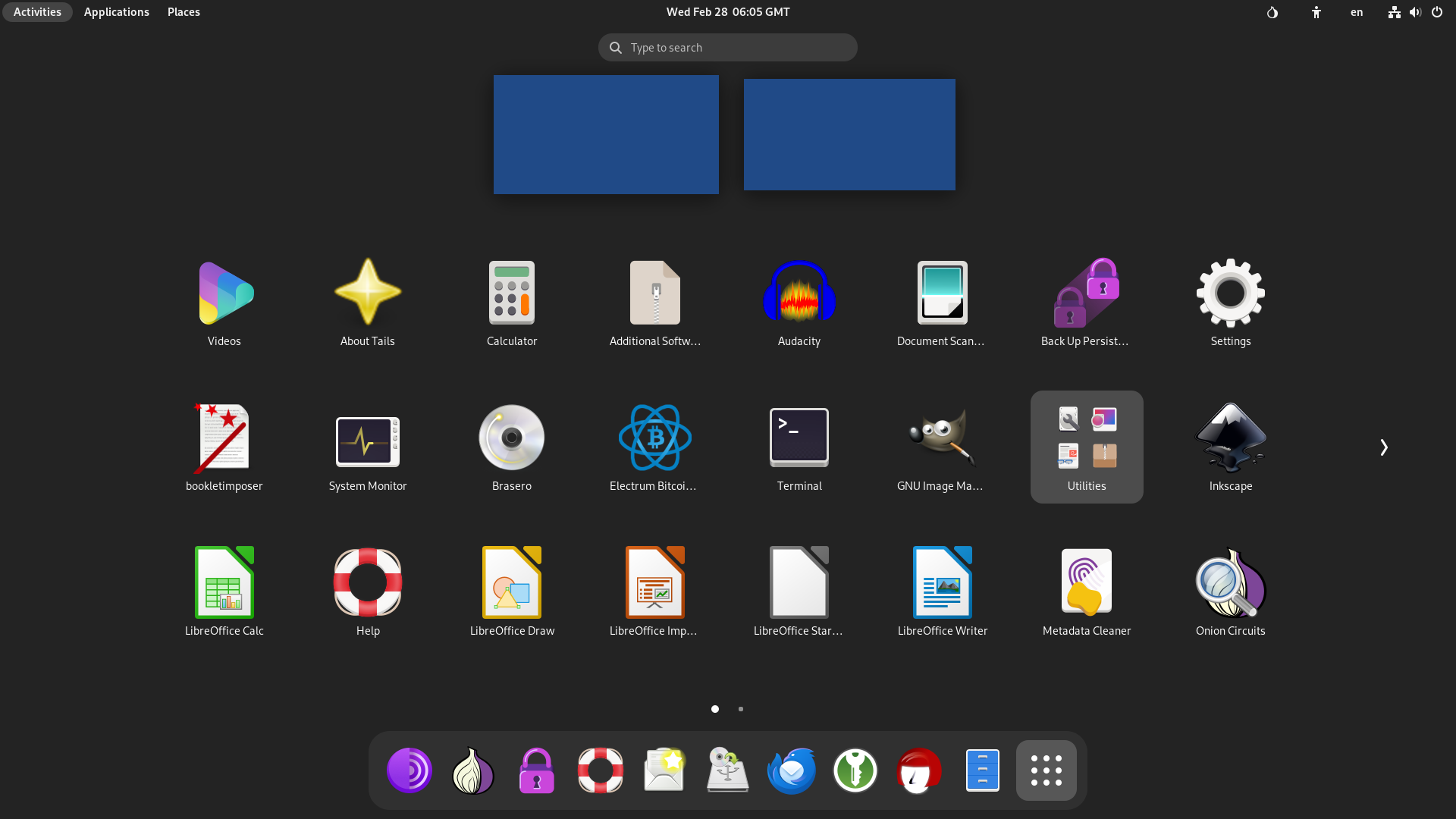Select the second page dot indicator
This screenshot has width=1456, height=819.
(741, 709)
